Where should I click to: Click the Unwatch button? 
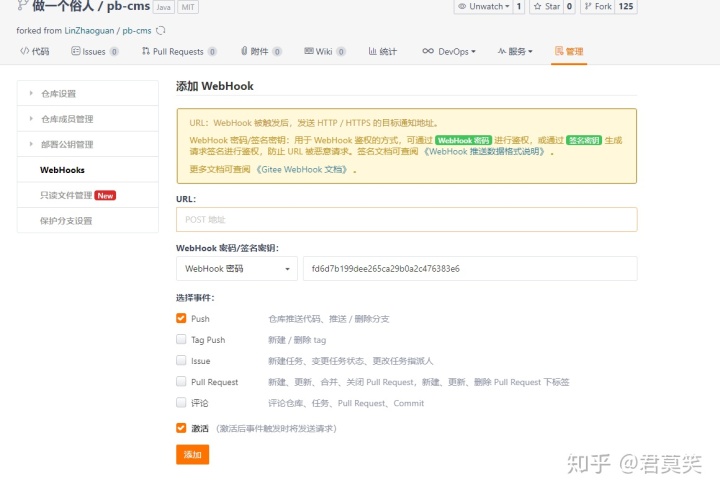(484, 6)
